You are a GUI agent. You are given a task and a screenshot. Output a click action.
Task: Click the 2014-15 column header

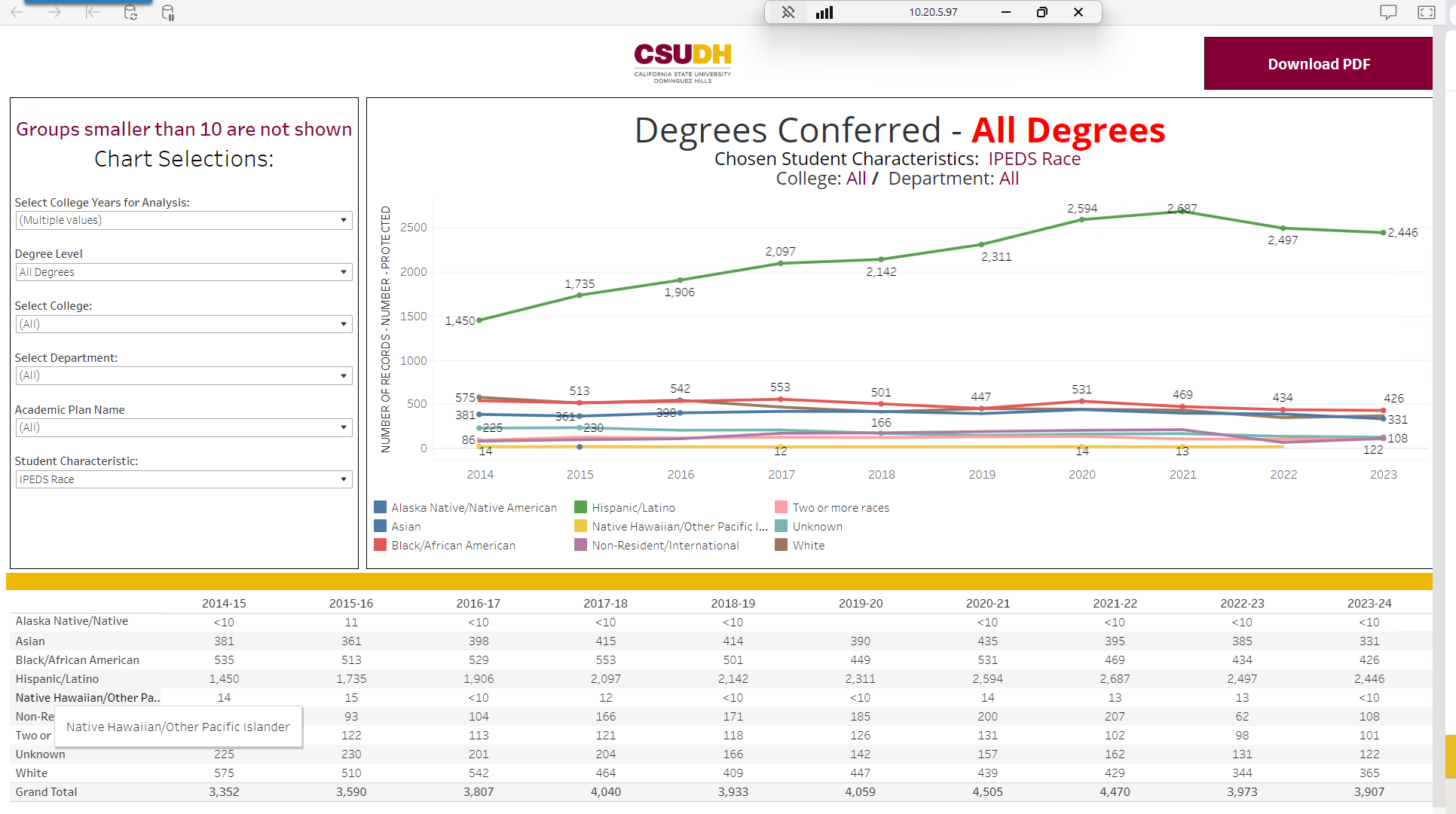[x=224, y=603]
